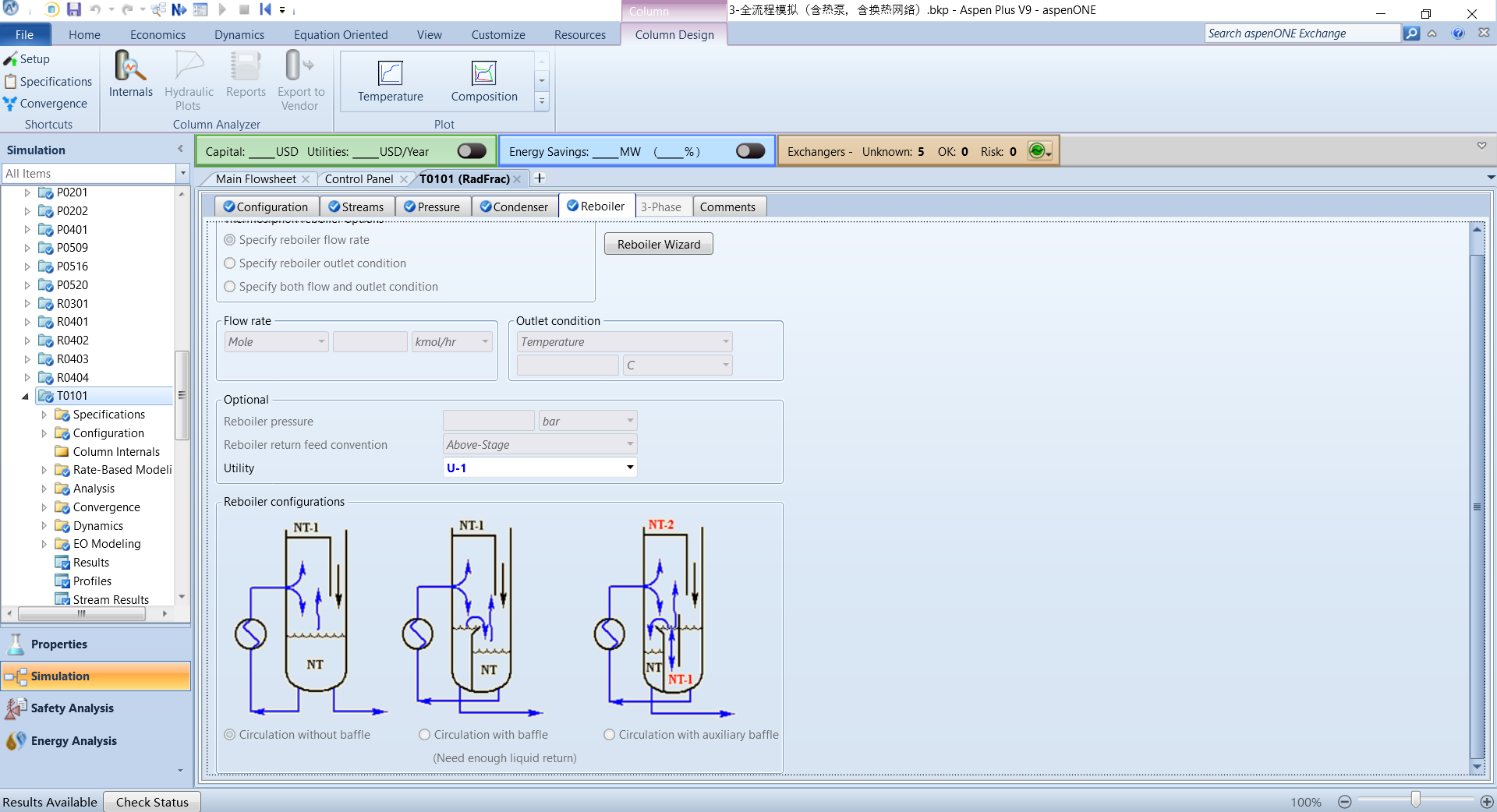This screenshot has height=812, width=1497.
Task: Open the Specifications shortcut in the ribbon
Action: coord(48,82)
